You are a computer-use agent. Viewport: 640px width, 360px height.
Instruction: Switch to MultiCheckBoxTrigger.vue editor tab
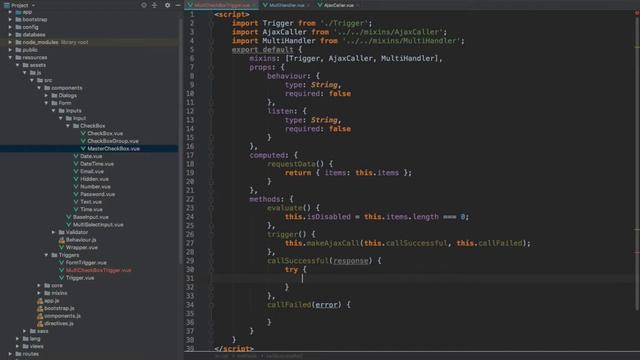click(x=221, y=5)
